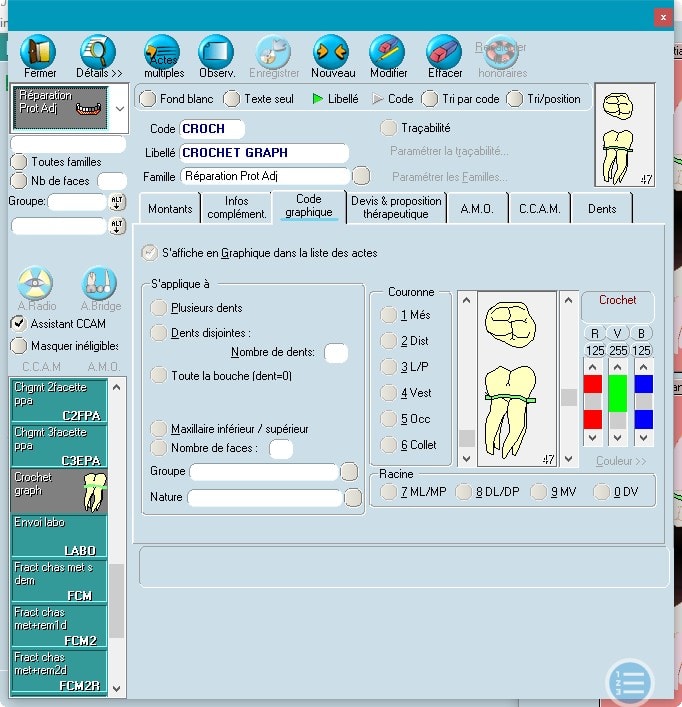Open the A.Bridge assistant icon

(99, 284)
